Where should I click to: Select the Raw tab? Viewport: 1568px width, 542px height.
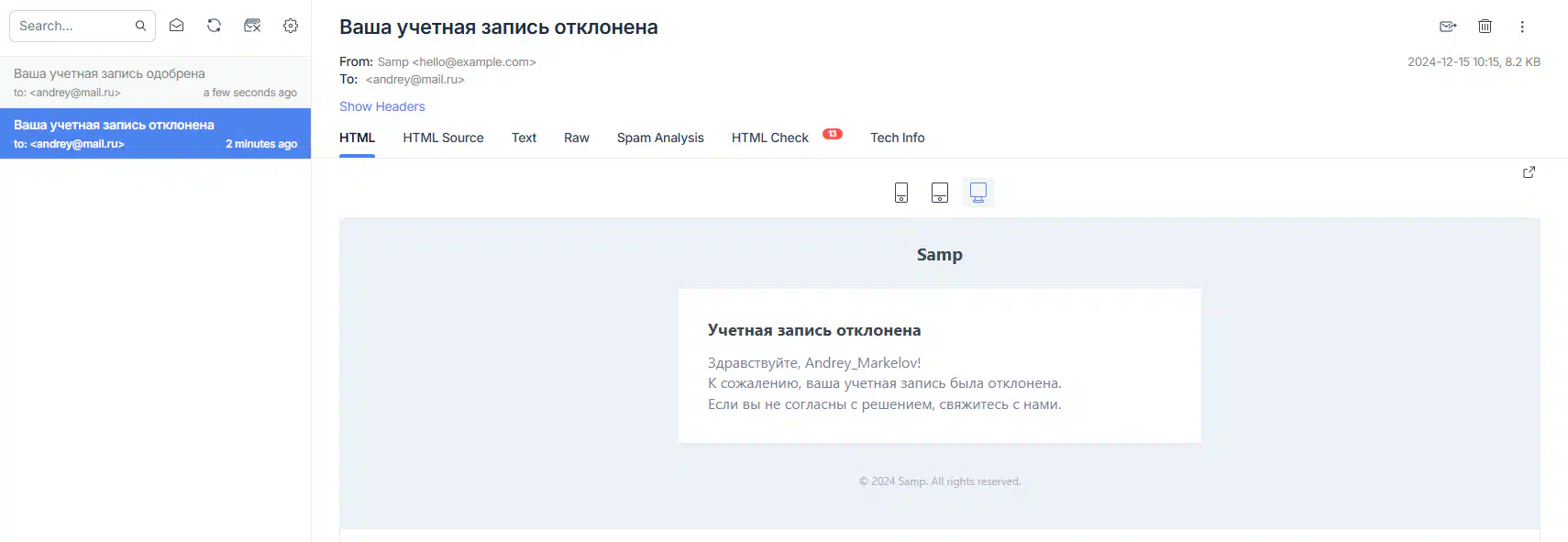click(x=576, y=138)
